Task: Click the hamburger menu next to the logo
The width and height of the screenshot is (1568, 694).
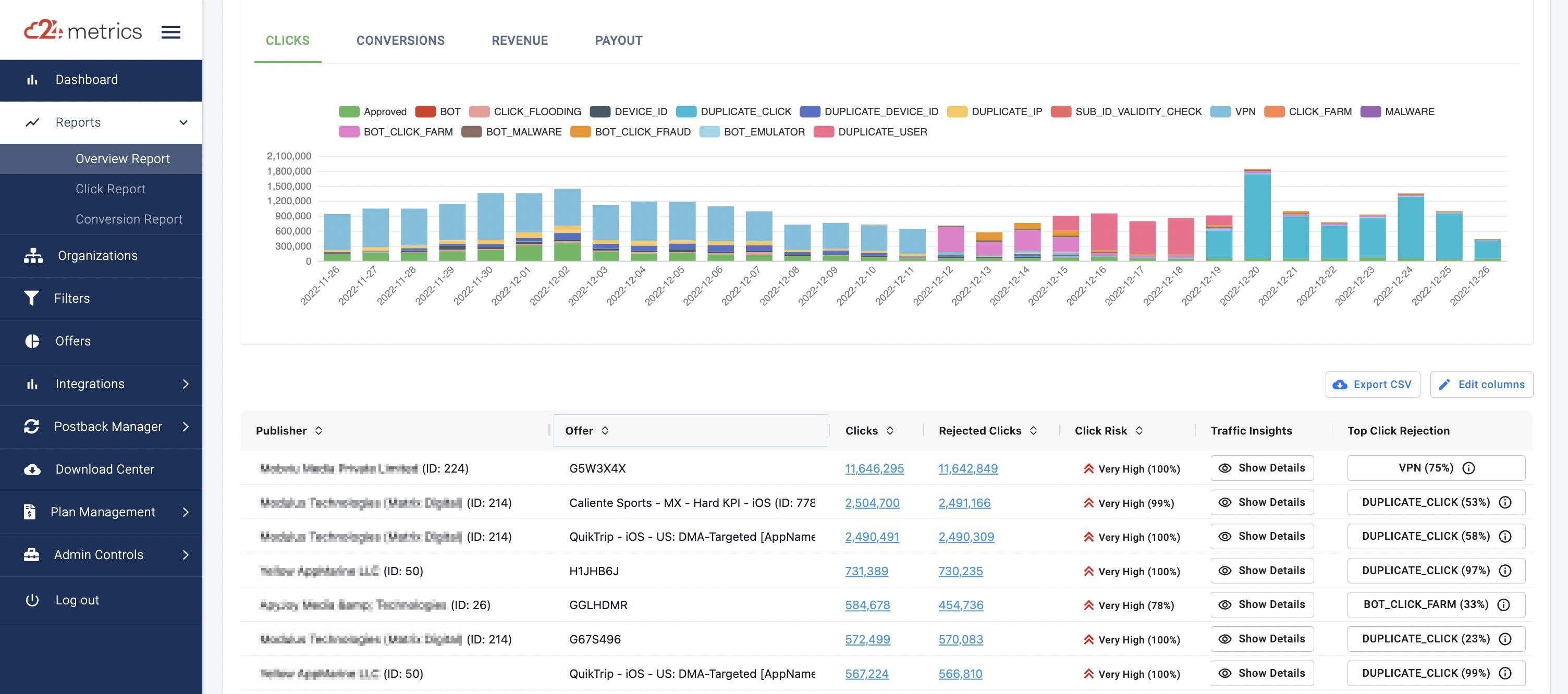Action: [x=170, y=32]
